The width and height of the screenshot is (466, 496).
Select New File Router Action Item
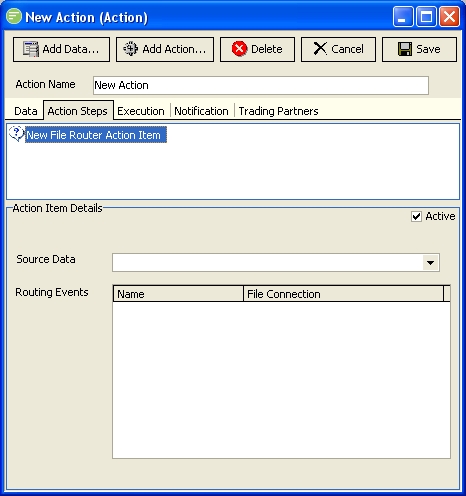point(96,135)
